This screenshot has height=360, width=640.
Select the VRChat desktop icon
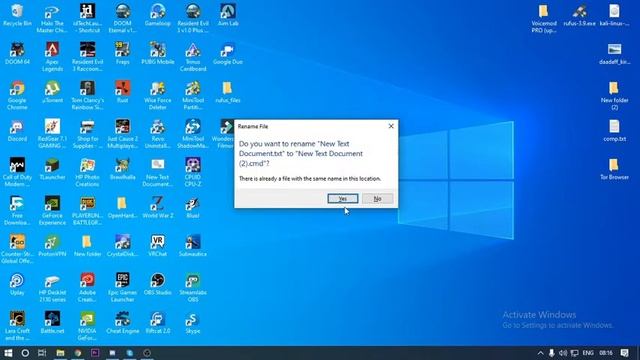(x=158, y=246)
